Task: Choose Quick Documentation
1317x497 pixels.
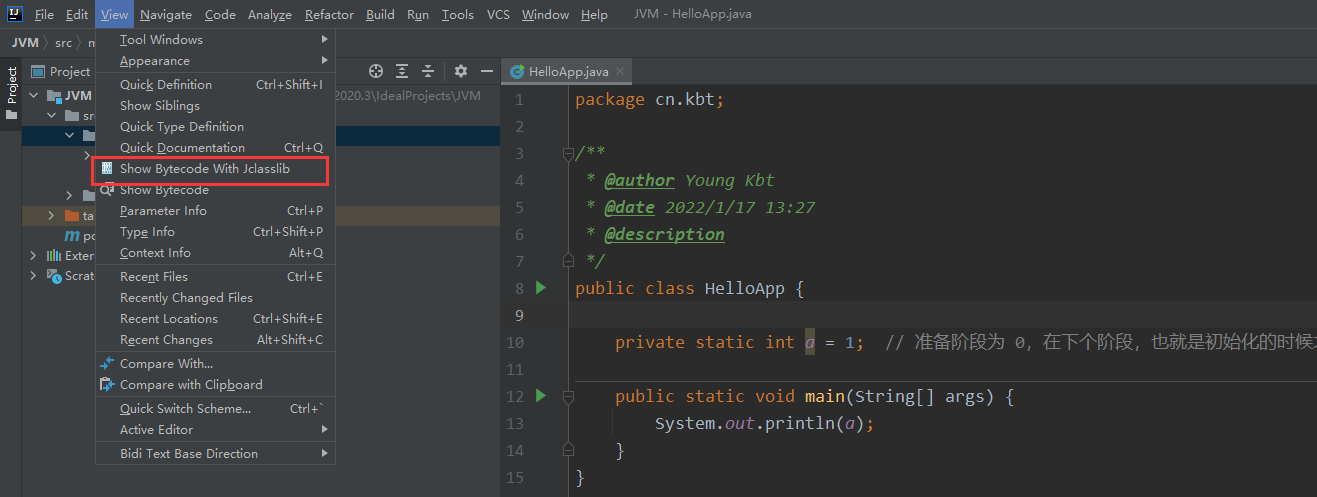Action: (215, 148)
